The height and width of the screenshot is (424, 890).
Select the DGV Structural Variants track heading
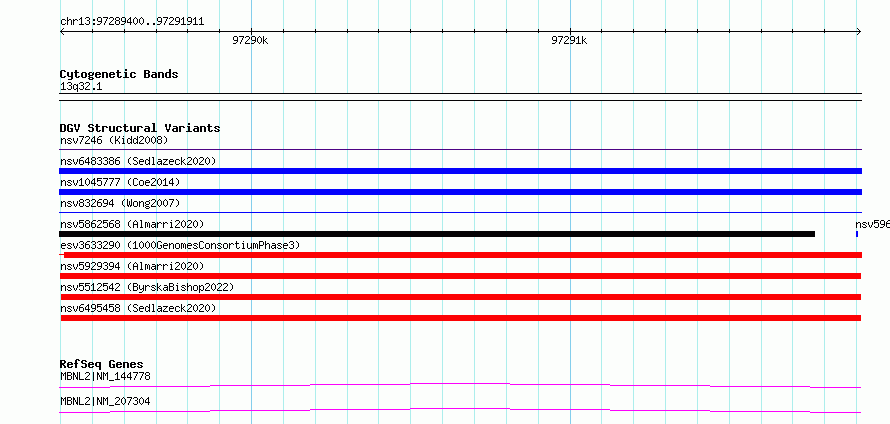(x=140, y=128)
